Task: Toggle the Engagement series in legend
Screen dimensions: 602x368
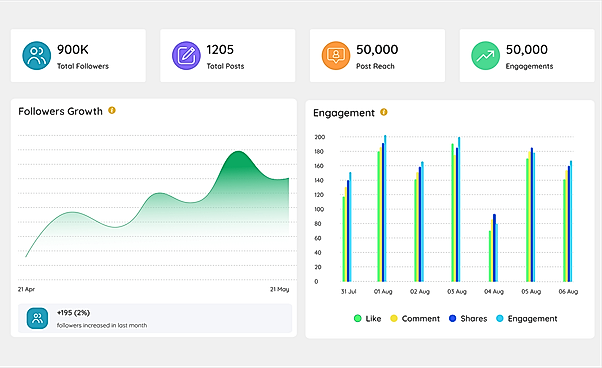Action: [526, 318]
